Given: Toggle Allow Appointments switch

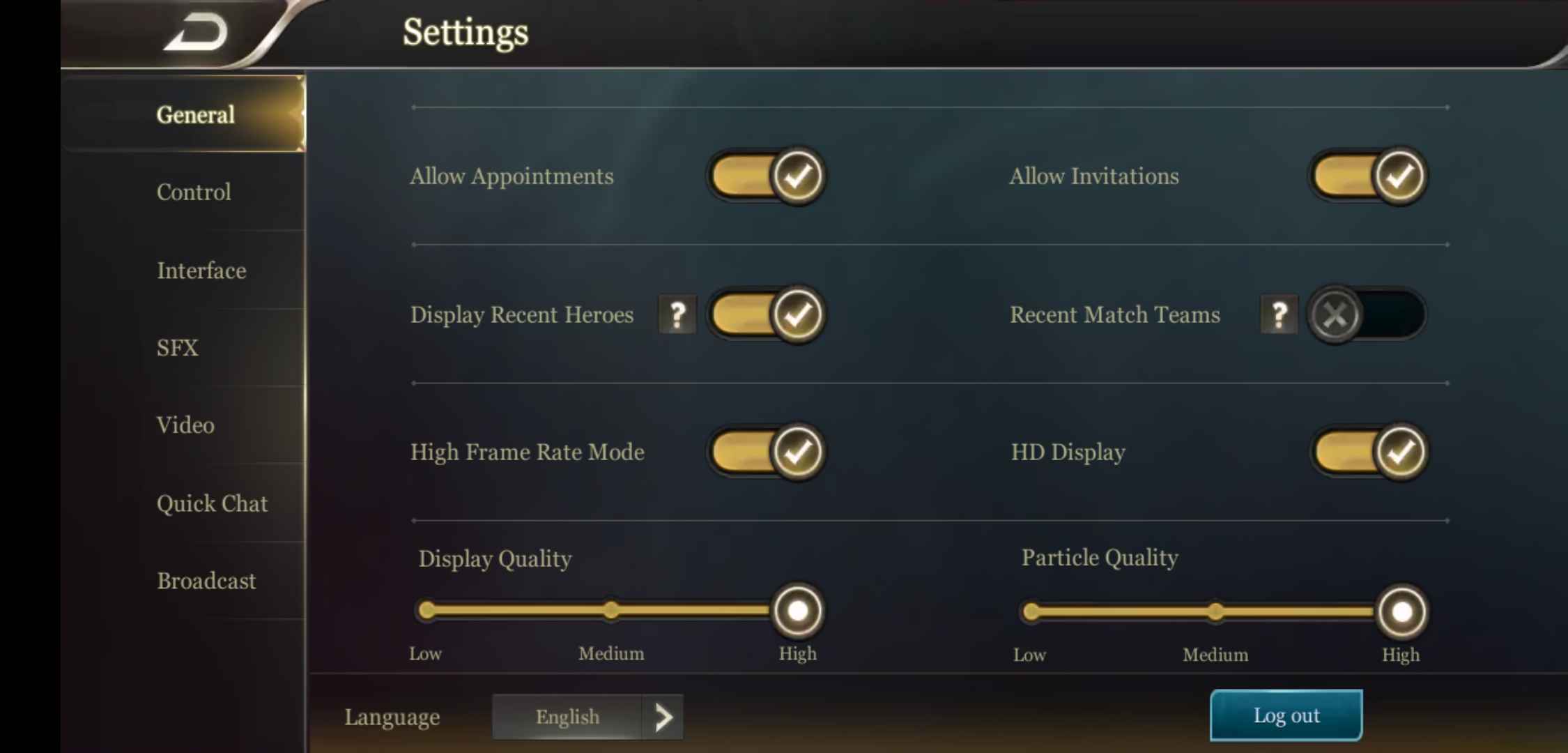Looking at the screenshot, I should click(767, 176).
